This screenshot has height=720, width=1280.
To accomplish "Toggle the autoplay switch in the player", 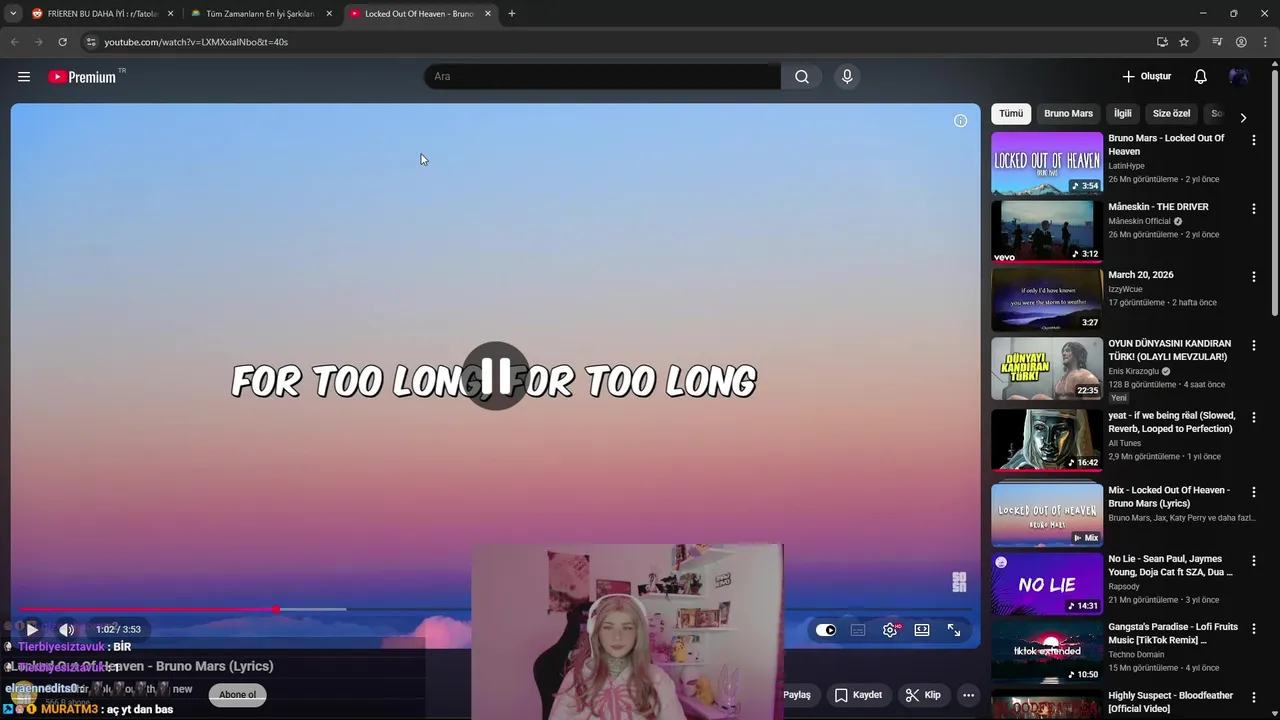I will click(826, 630).
